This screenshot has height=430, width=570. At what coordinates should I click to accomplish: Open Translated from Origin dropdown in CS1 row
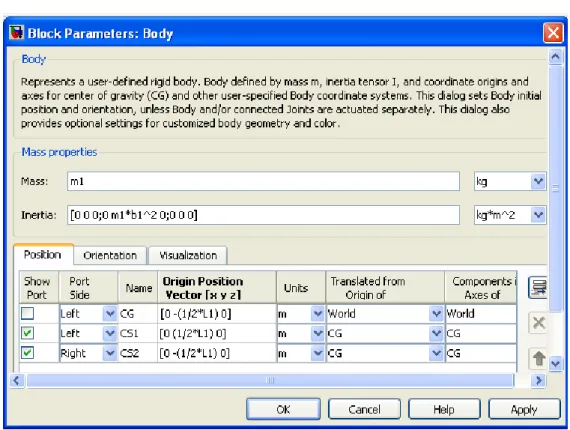point(435,333)
